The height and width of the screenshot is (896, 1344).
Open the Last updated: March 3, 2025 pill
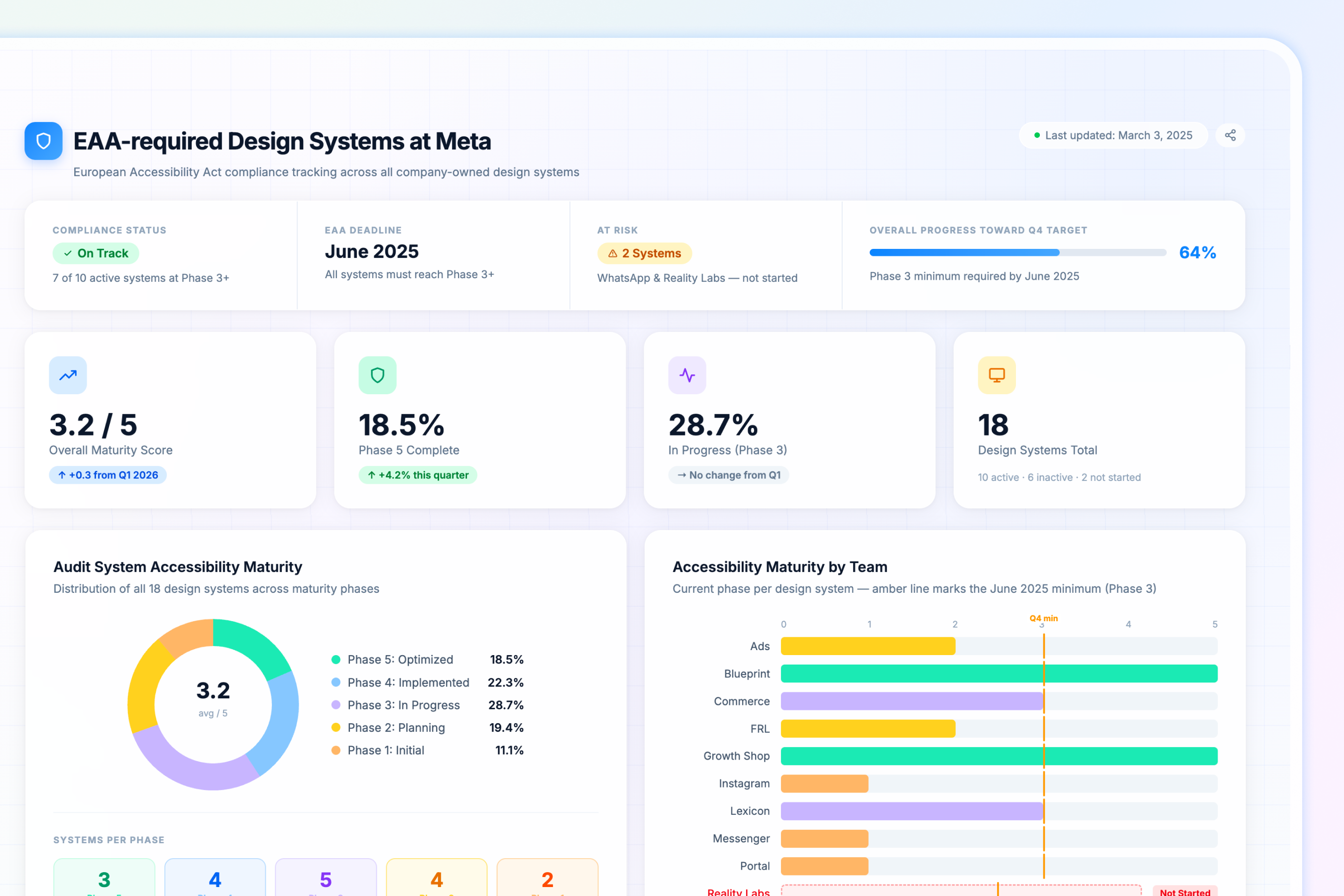(x=1113, y=135)
